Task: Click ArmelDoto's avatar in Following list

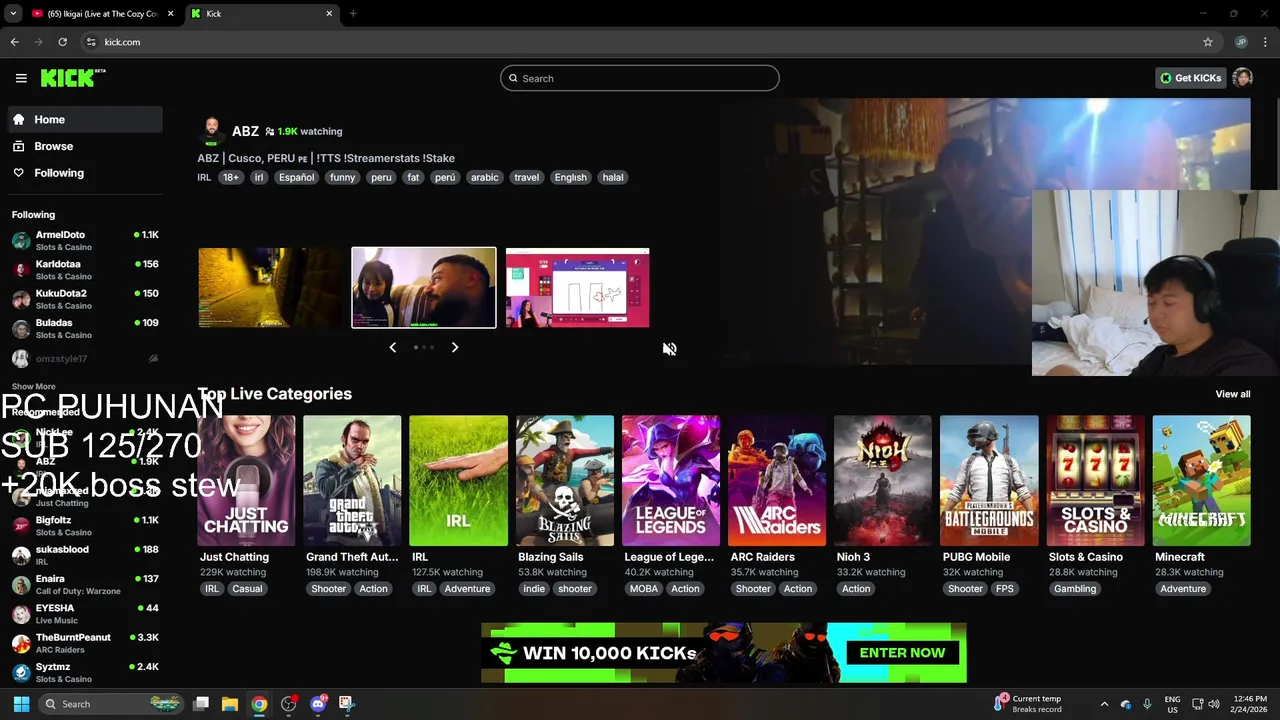Action: [x=21, y=241]
